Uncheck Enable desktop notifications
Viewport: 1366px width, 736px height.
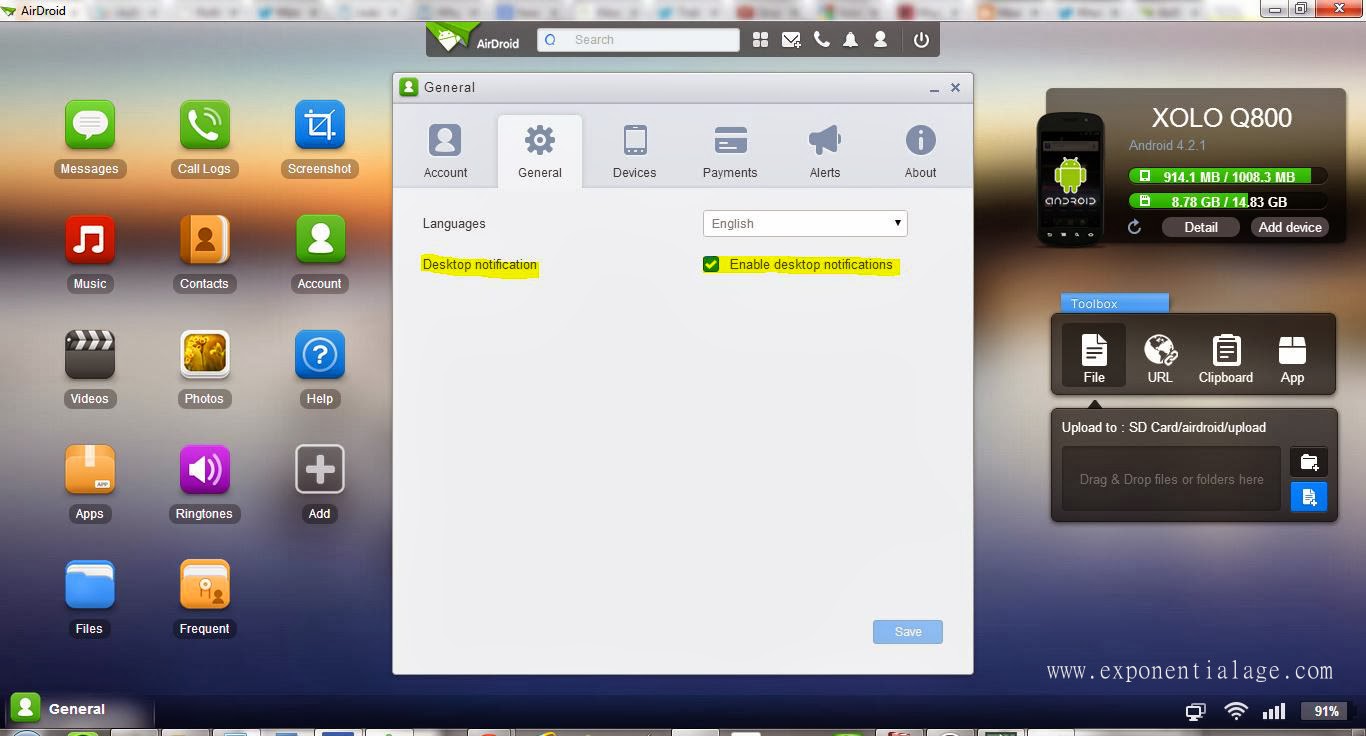tap(711, 264)
